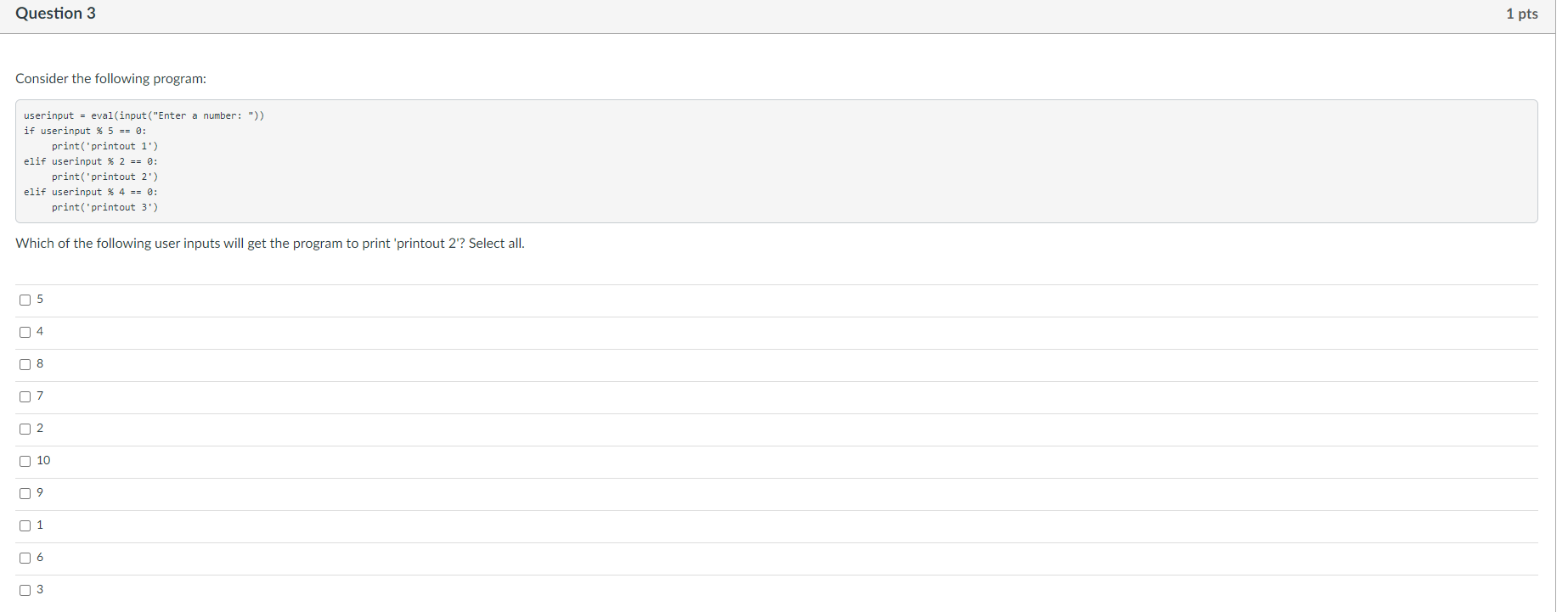Screen dimensions: 1568x612
Task: Click the print('printout 2') code line
Action: tap(104, 177)
